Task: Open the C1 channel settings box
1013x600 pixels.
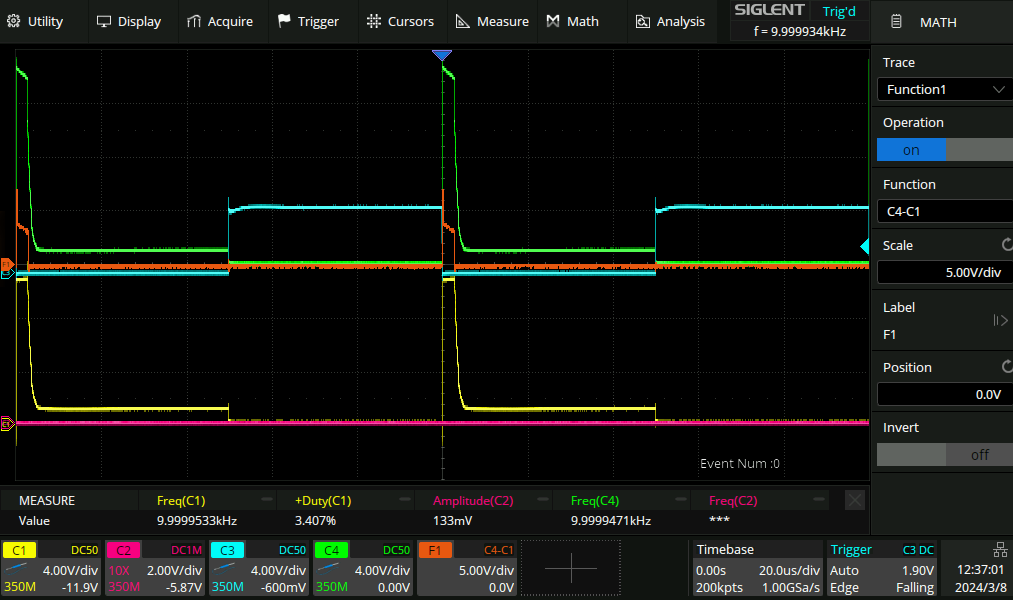Action: coord(51,568)
